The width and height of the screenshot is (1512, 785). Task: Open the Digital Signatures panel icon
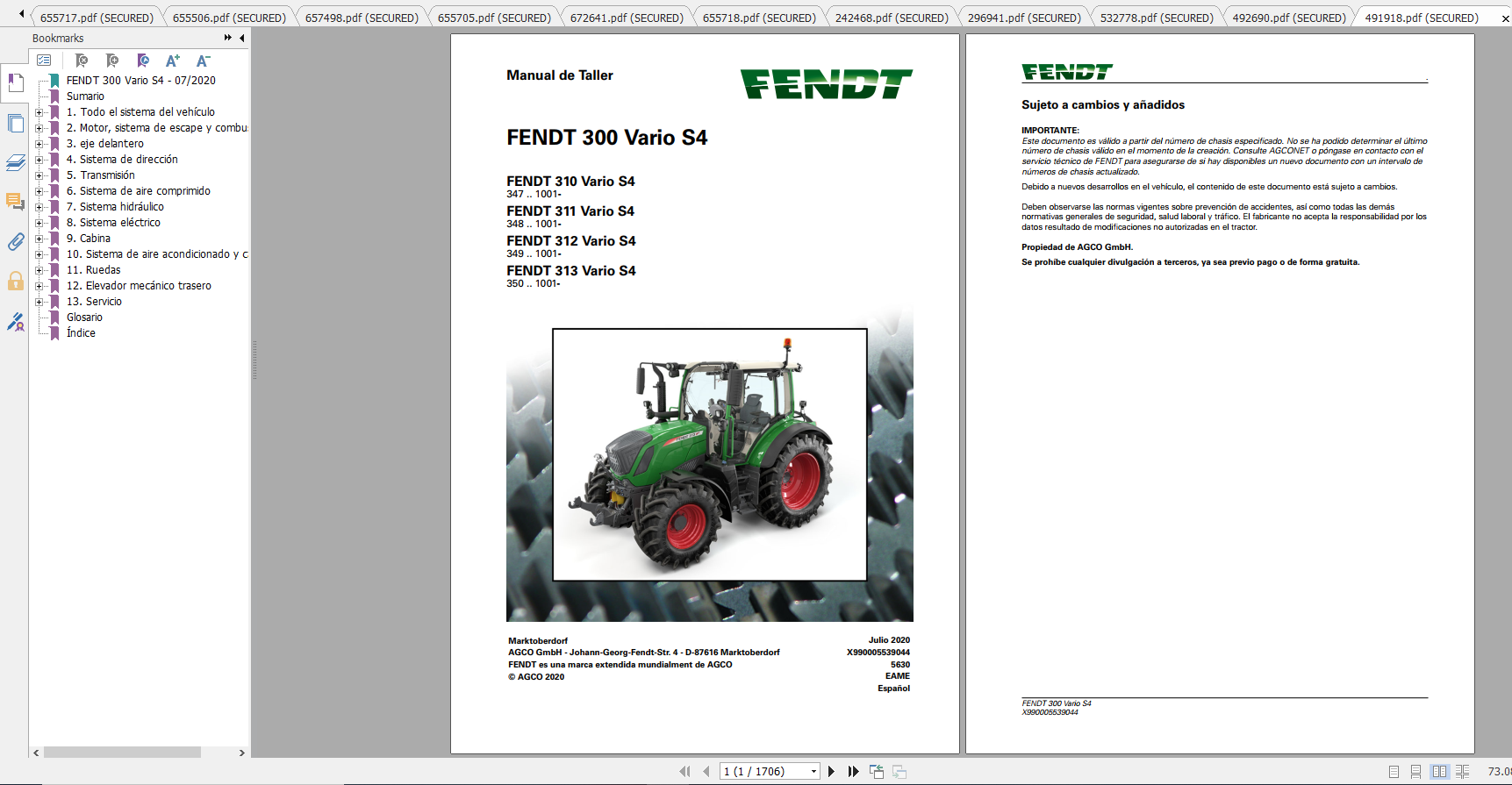[15, 322]
